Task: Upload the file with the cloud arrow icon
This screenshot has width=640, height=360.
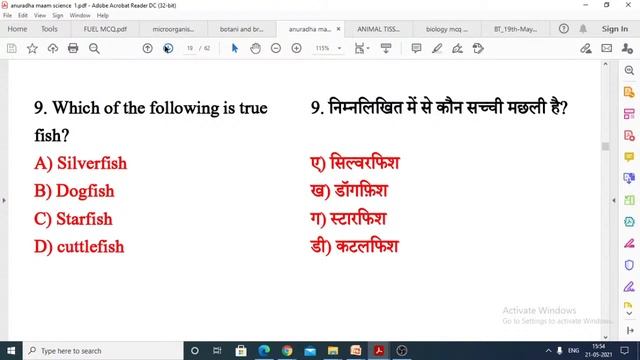Action: [x=53, y=49]
